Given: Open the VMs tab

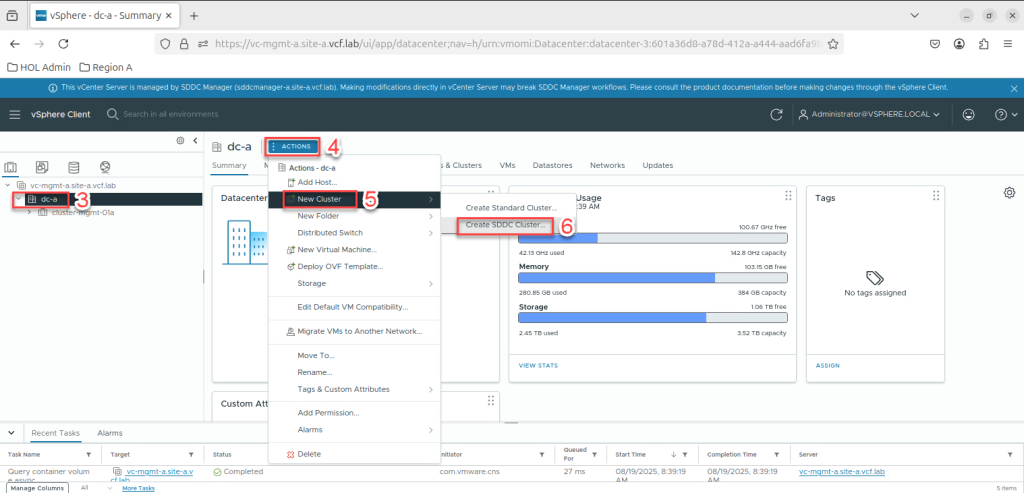Looking at the screenshot, I should (x=507, y=165).
